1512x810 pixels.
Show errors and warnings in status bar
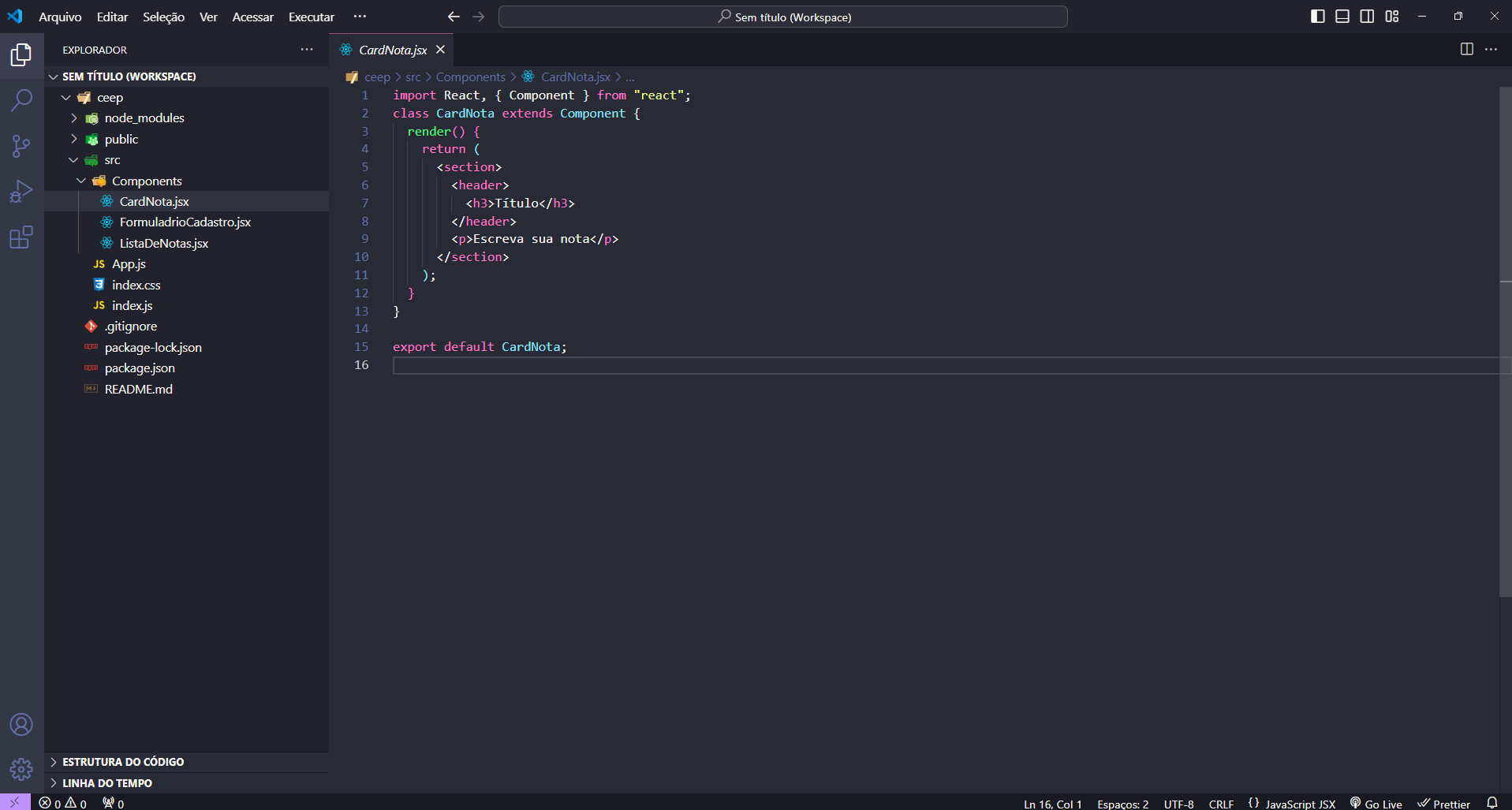63,803
